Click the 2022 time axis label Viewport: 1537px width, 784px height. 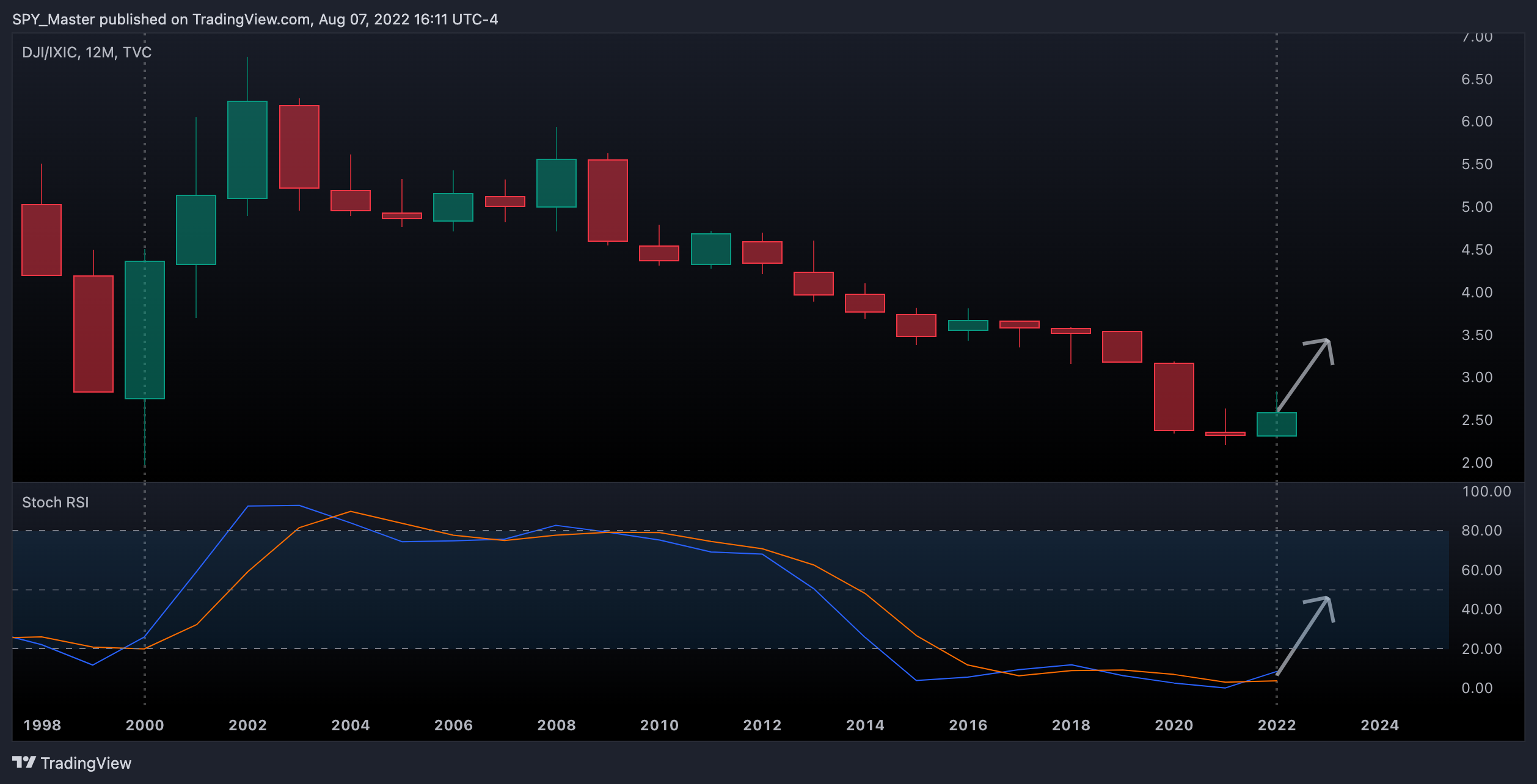point(1277,725)
